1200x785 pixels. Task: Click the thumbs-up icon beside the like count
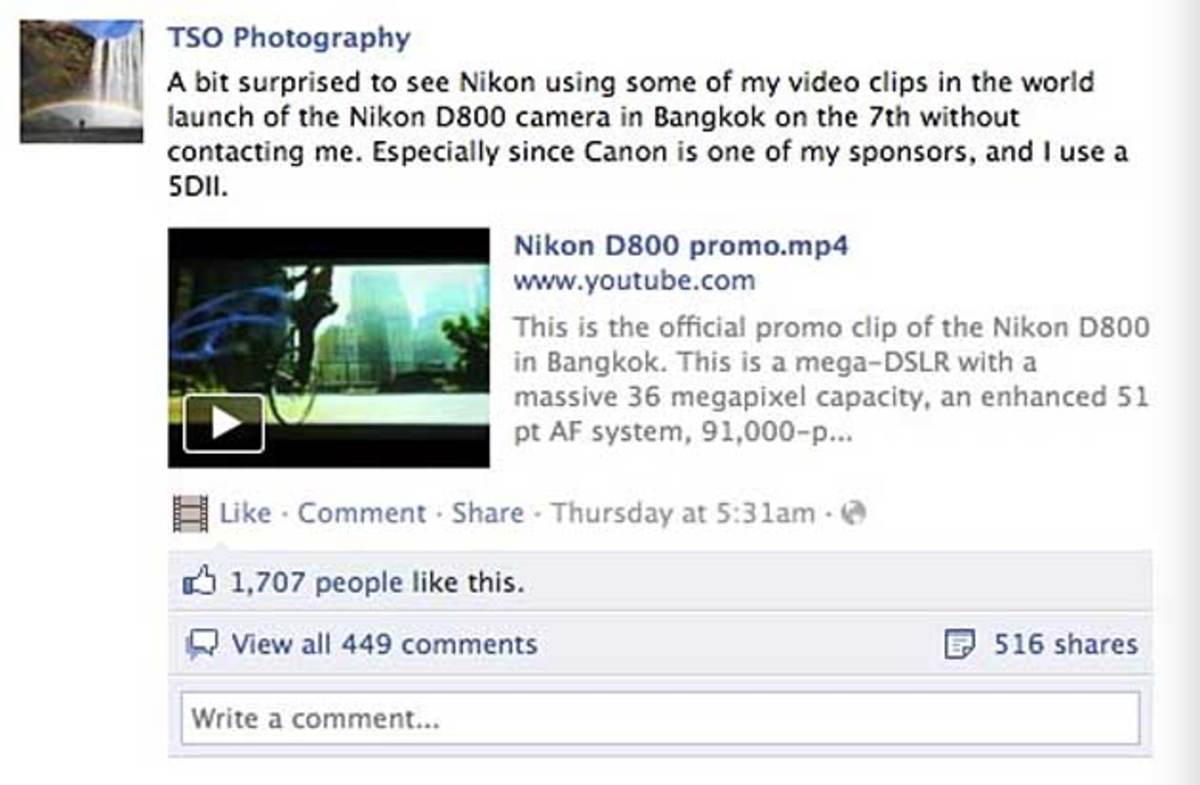[x=200, y=582]
